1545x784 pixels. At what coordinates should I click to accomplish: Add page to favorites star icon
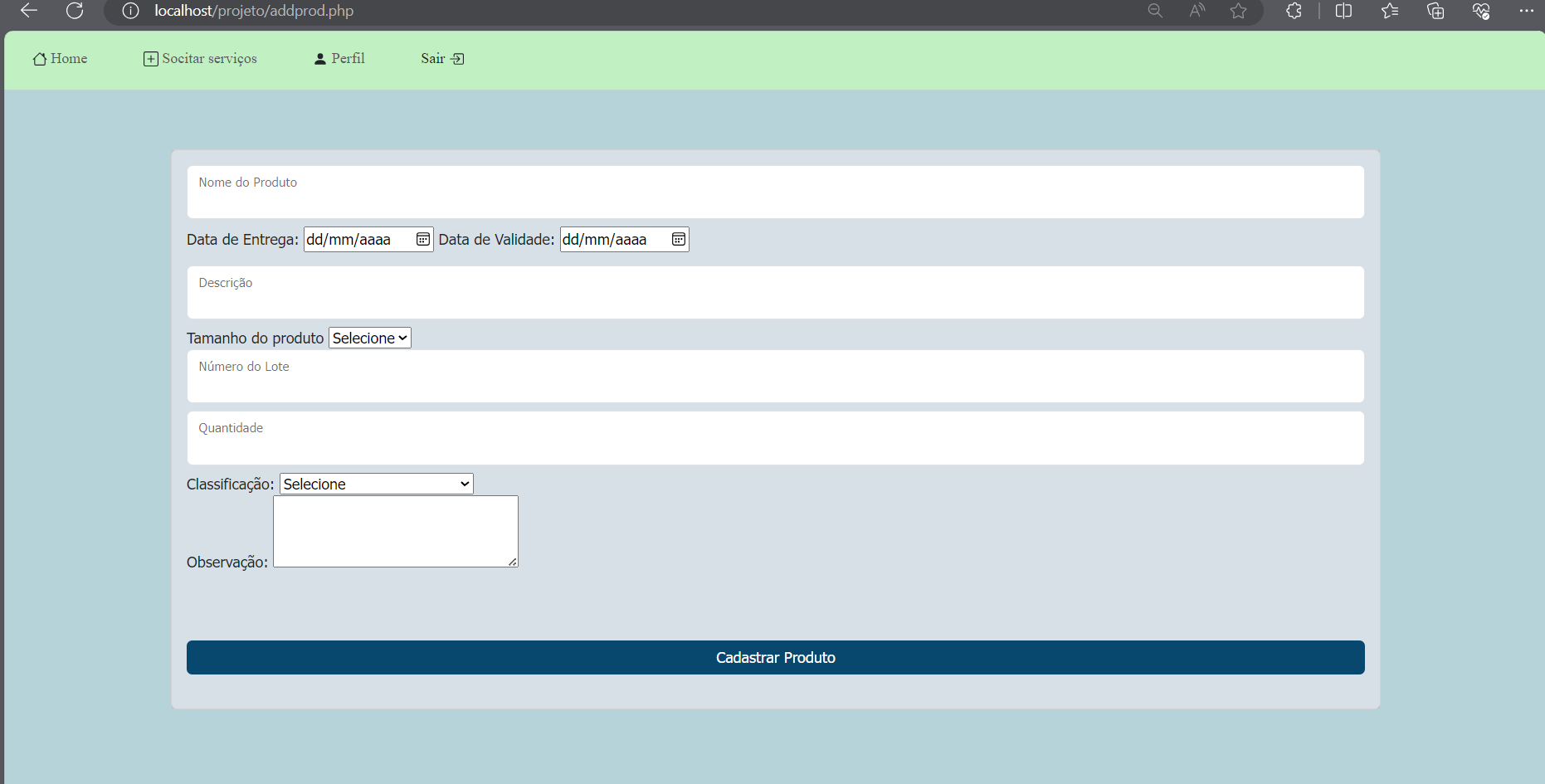tap(1238, 11)
